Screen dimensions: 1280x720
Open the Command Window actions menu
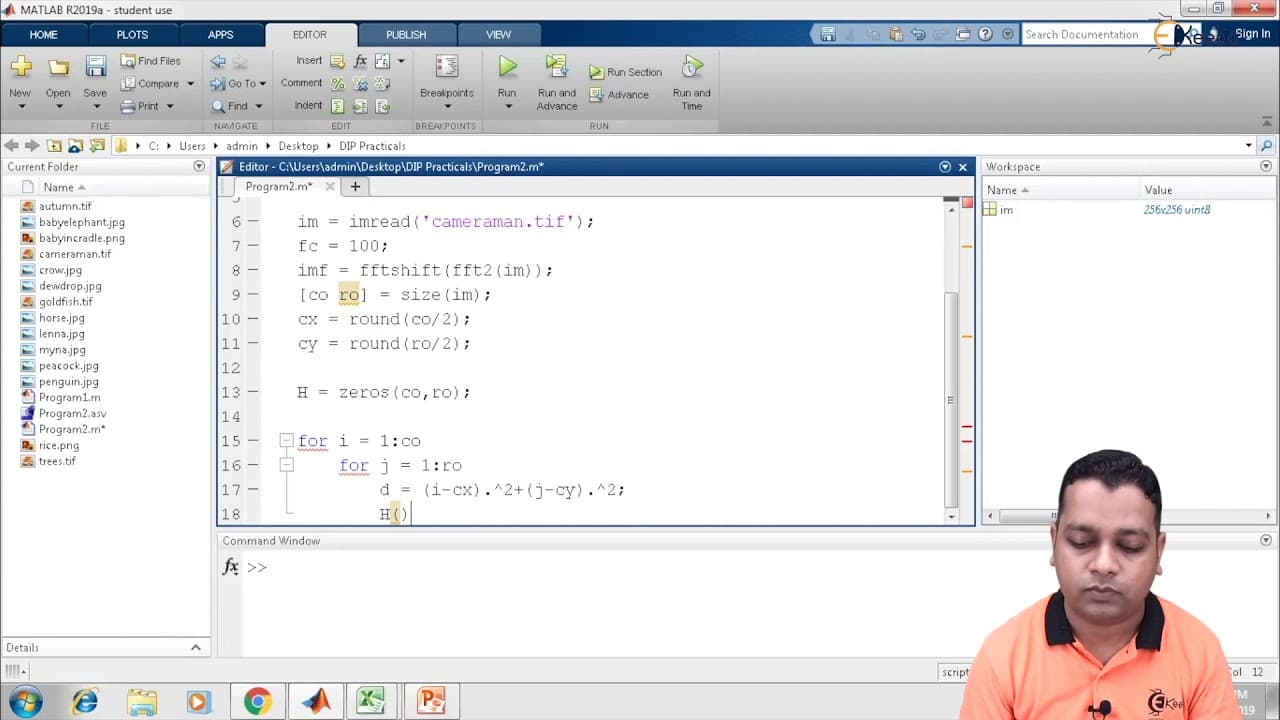pos(1266,541)
